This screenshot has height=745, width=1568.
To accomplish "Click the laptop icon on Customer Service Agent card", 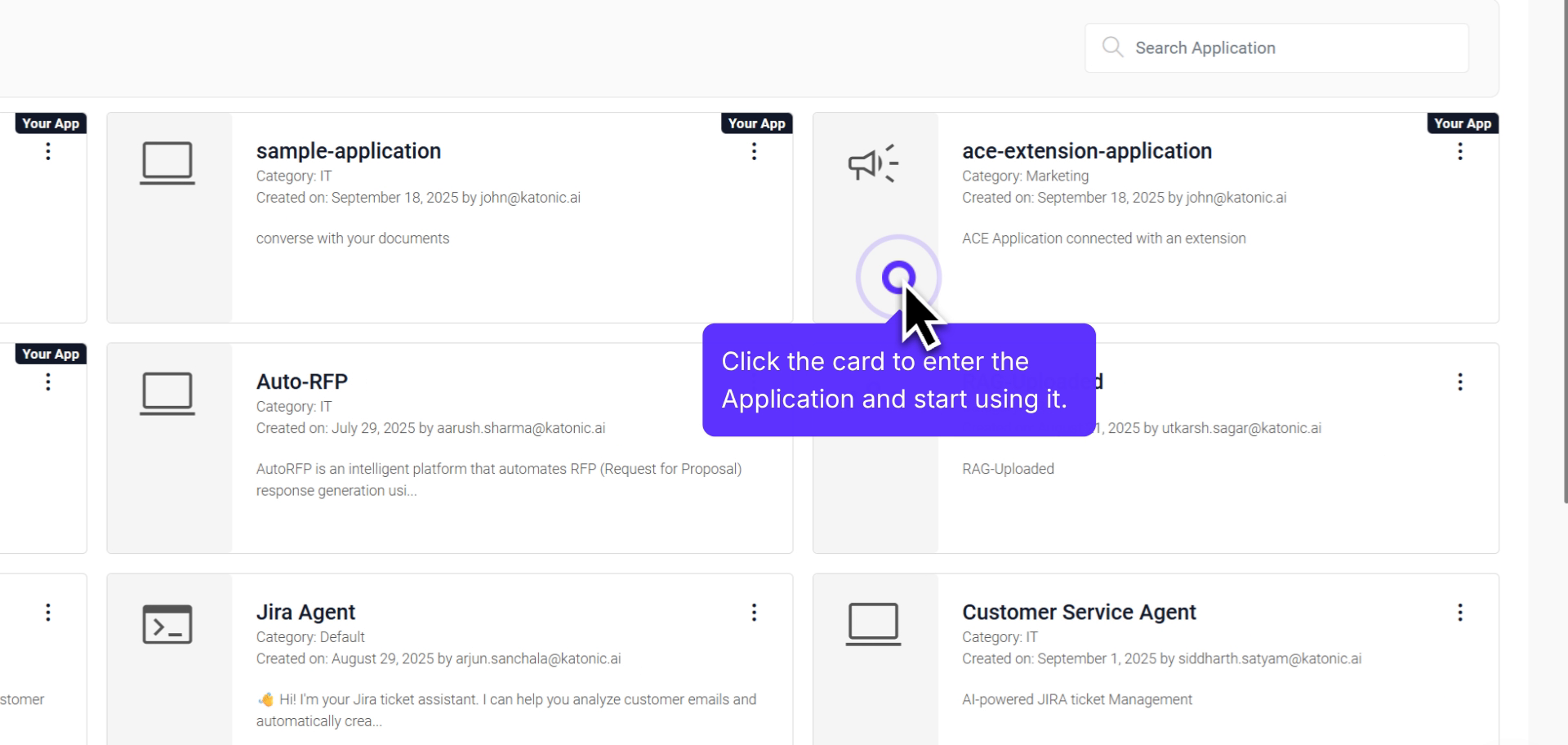I will (x=873, y=624).
